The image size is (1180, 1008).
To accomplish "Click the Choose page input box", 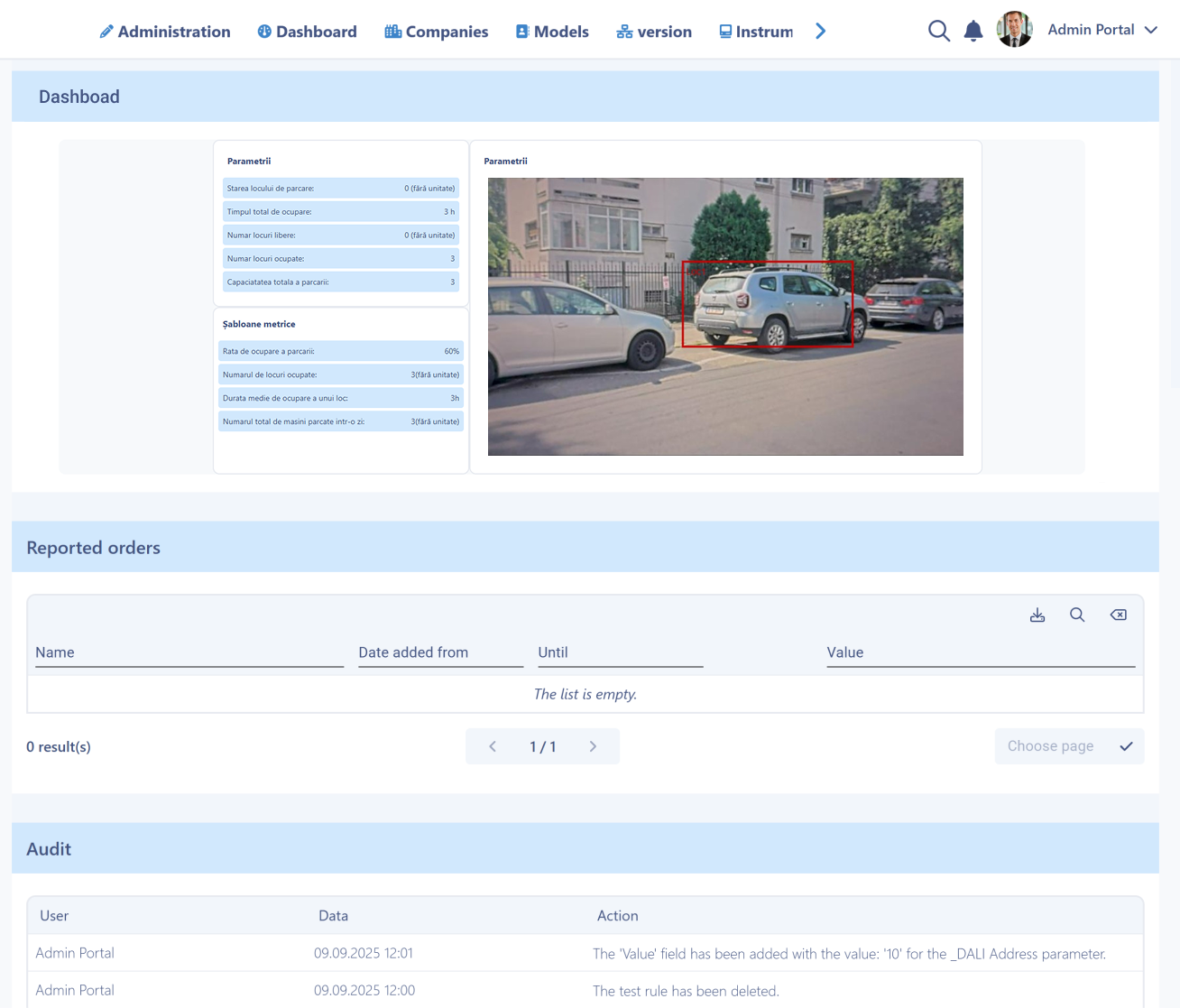I will coord(1051,746).
